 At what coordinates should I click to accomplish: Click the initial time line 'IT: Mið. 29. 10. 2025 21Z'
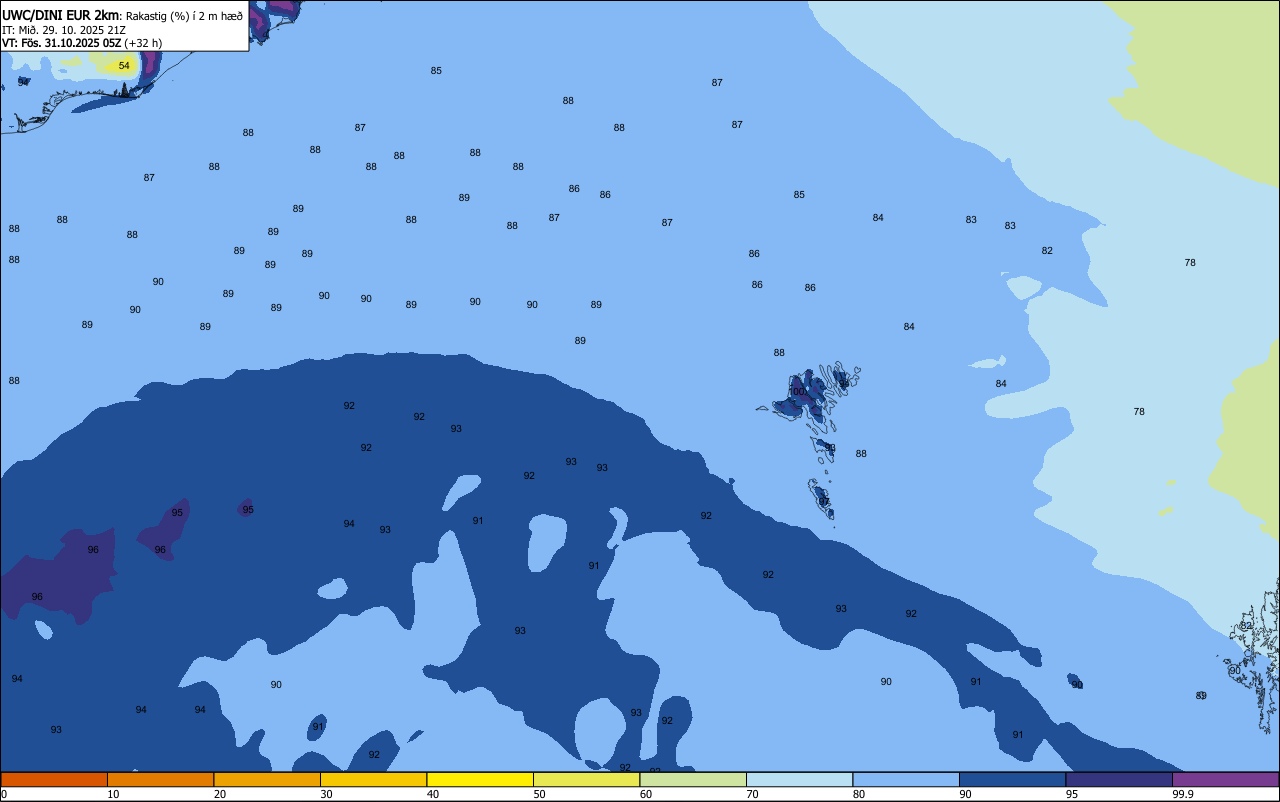pos(64,30)
